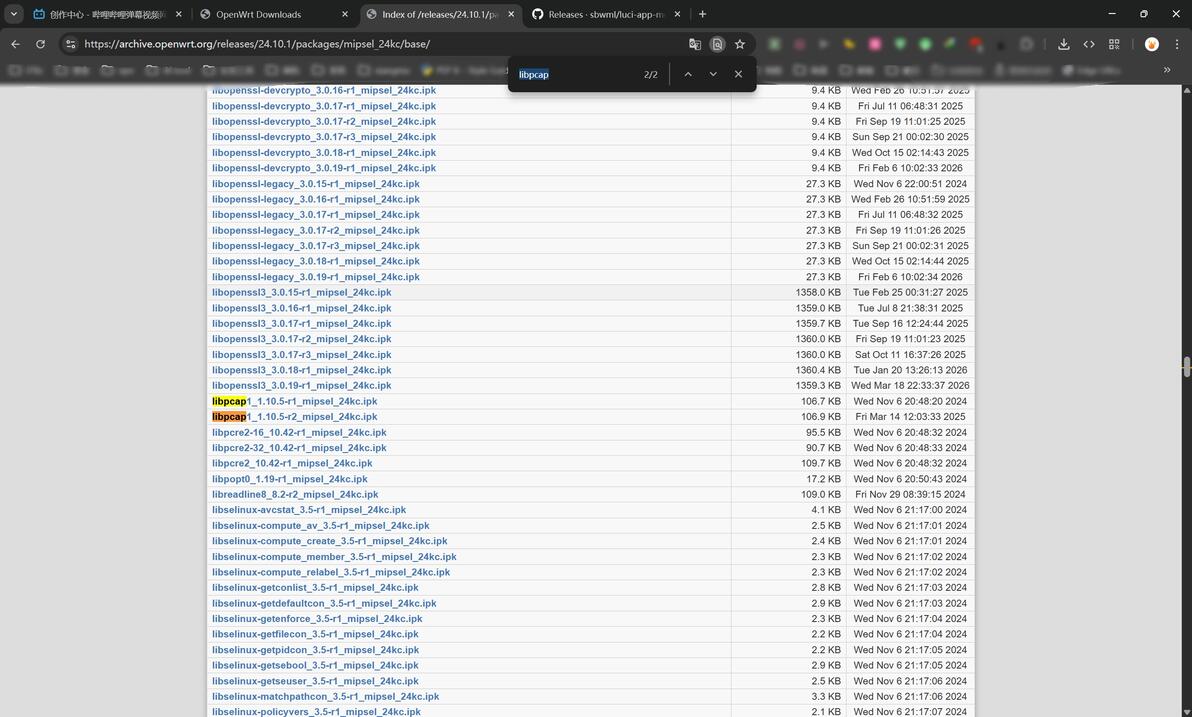1192x717 pixels.
Task: Close the find bar
Action: click(737, 74)
